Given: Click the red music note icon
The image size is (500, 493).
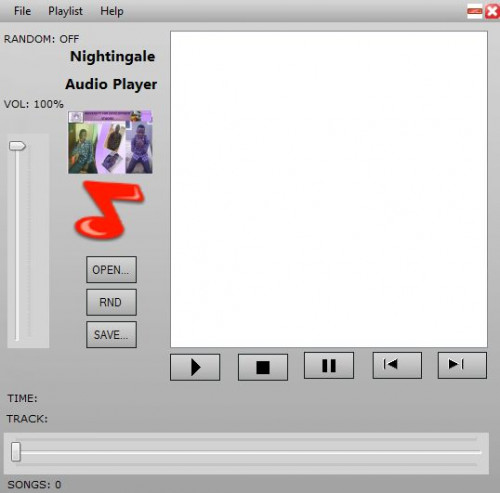Looking at the screenshot, I should pyautogui.click(x=109, y=210).
